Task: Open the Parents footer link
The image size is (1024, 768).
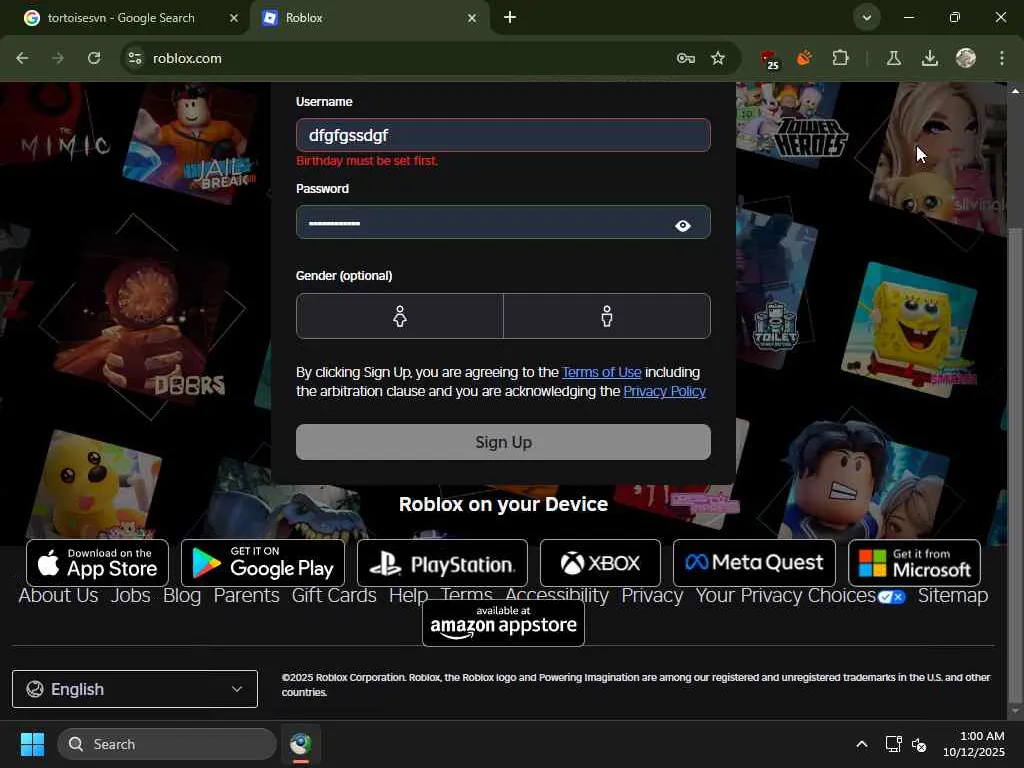Action: pos(246,596)
